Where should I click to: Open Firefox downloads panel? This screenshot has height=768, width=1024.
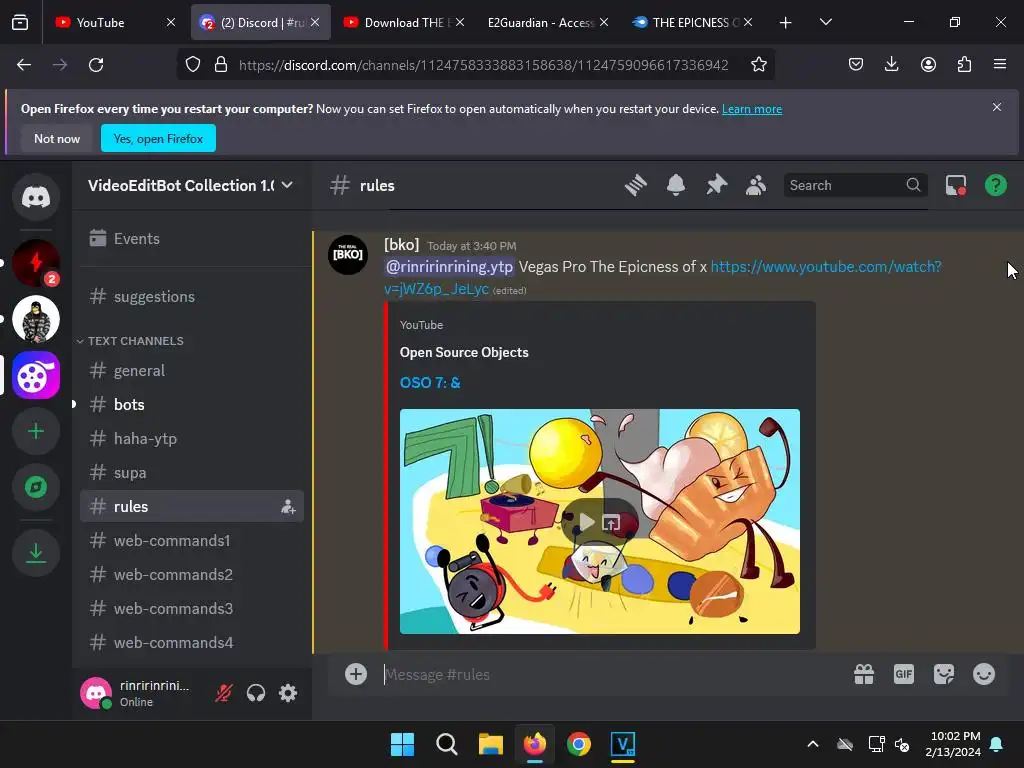891,65
